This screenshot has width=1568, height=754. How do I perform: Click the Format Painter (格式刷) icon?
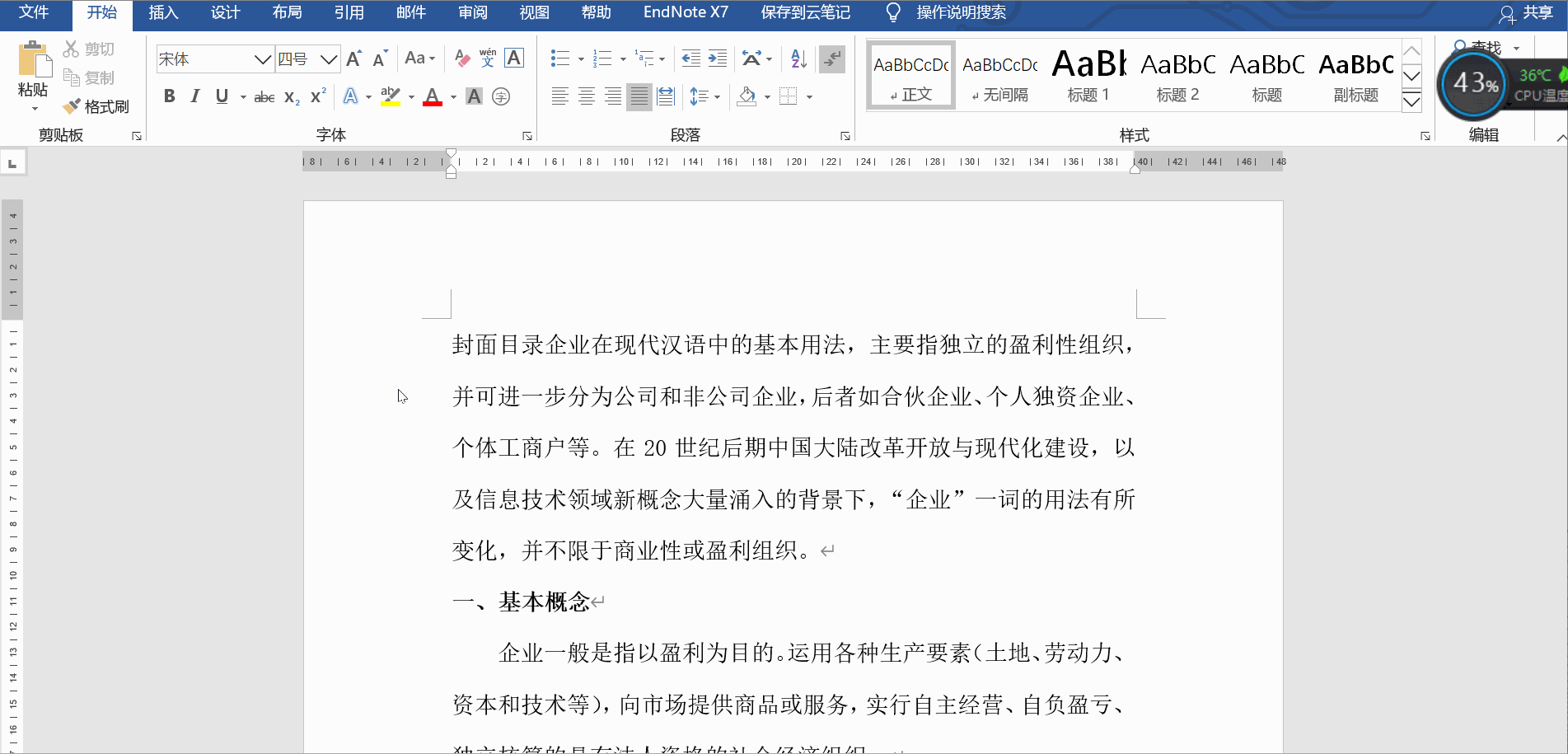[x=71, y=105]
